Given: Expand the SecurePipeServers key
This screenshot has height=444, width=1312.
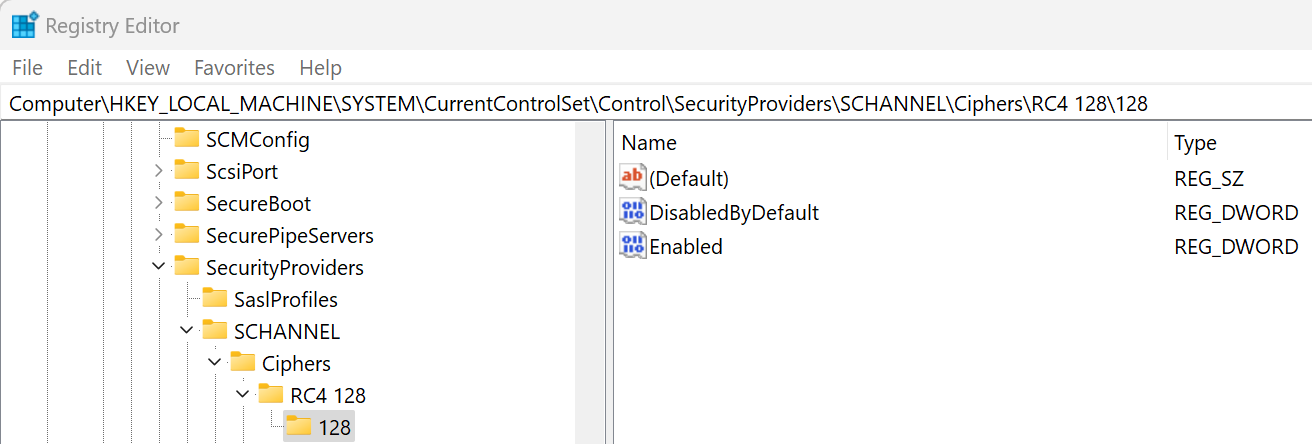Looking at the screenshot, I should [x=159, y=235].
